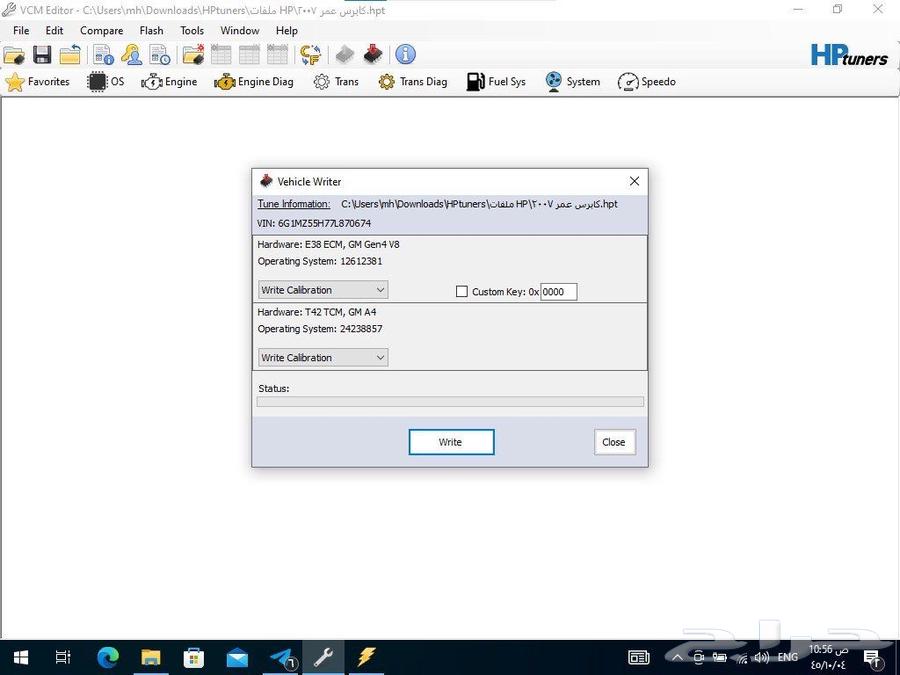Open the Window menu

[240, 30]
